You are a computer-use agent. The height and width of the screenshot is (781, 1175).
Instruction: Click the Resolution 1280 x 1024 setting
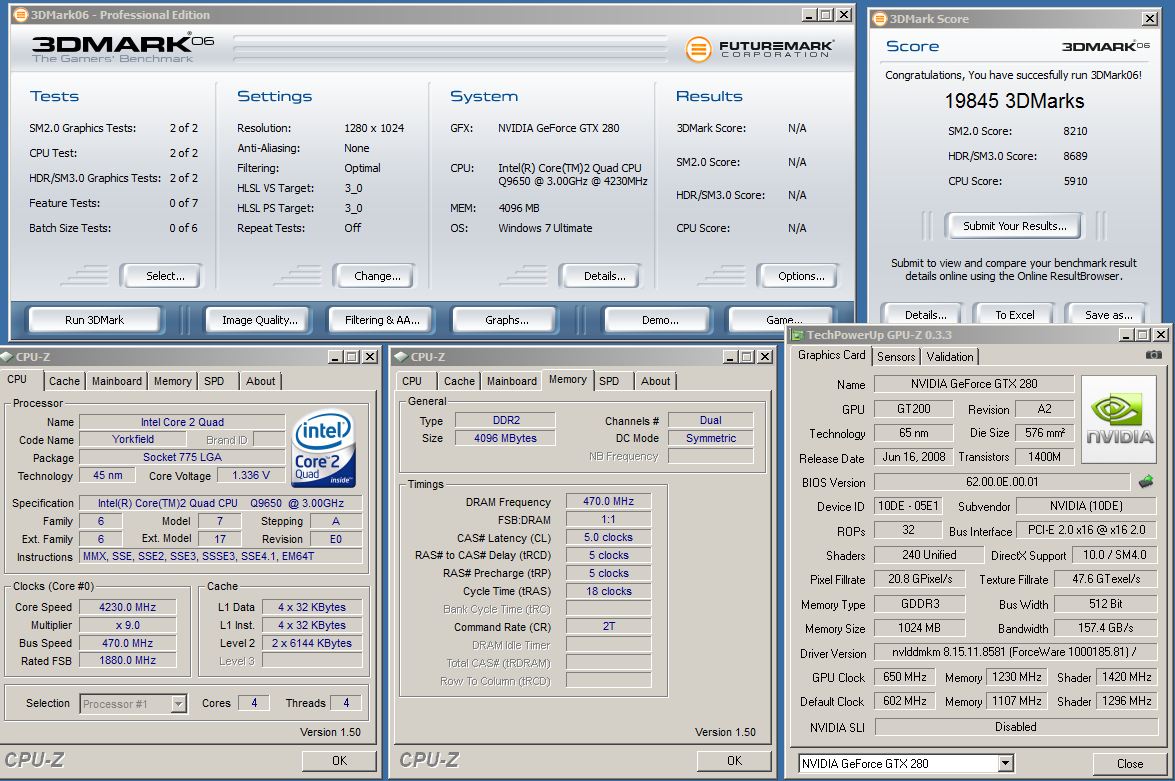(374, 128)
